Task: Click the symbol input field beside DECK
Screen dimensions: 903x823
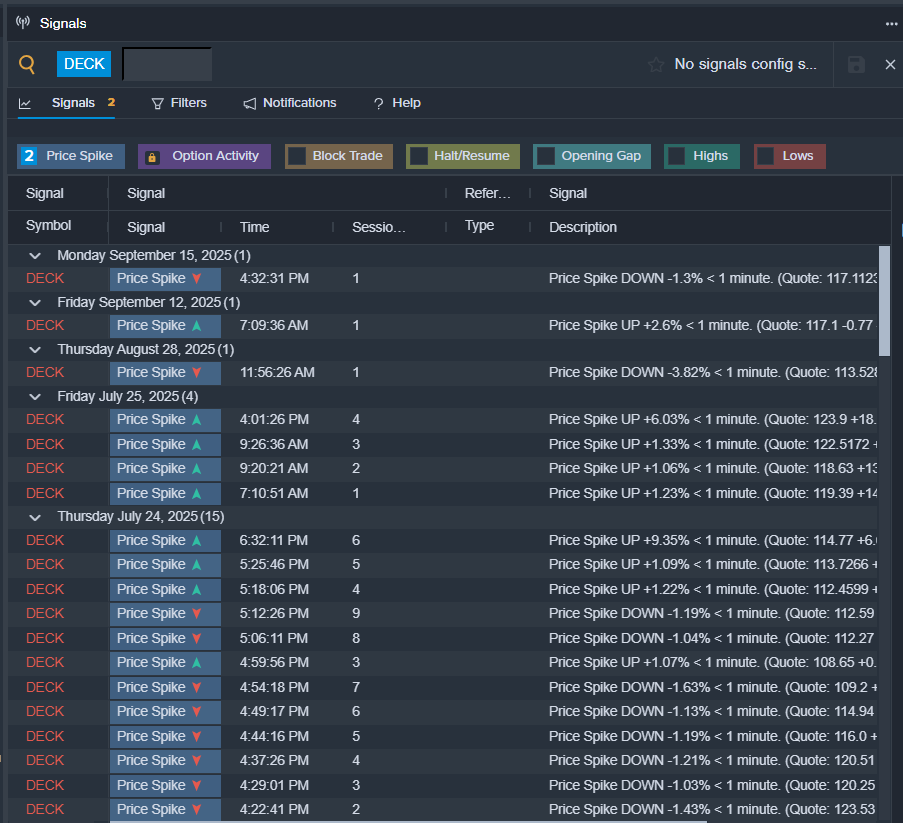Action: click(167, 64)
